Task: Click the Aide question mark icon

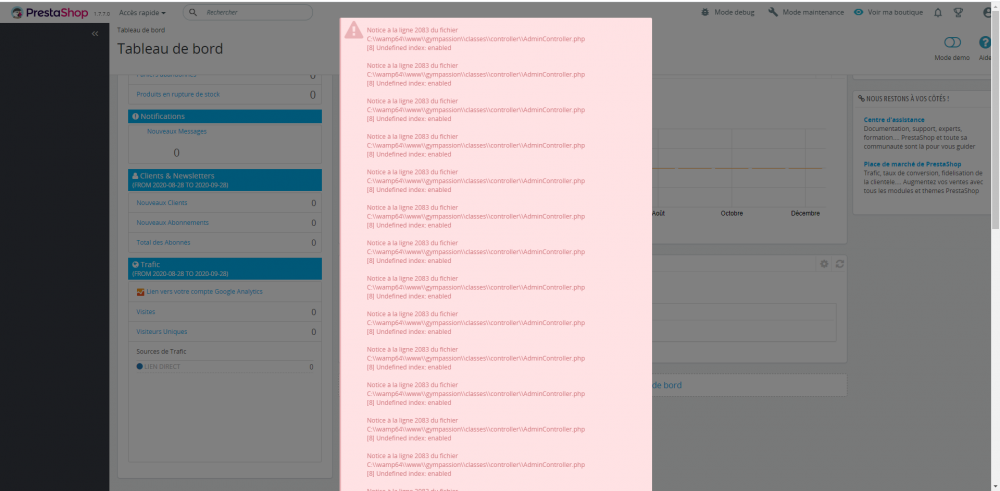Action: [985, 43]
